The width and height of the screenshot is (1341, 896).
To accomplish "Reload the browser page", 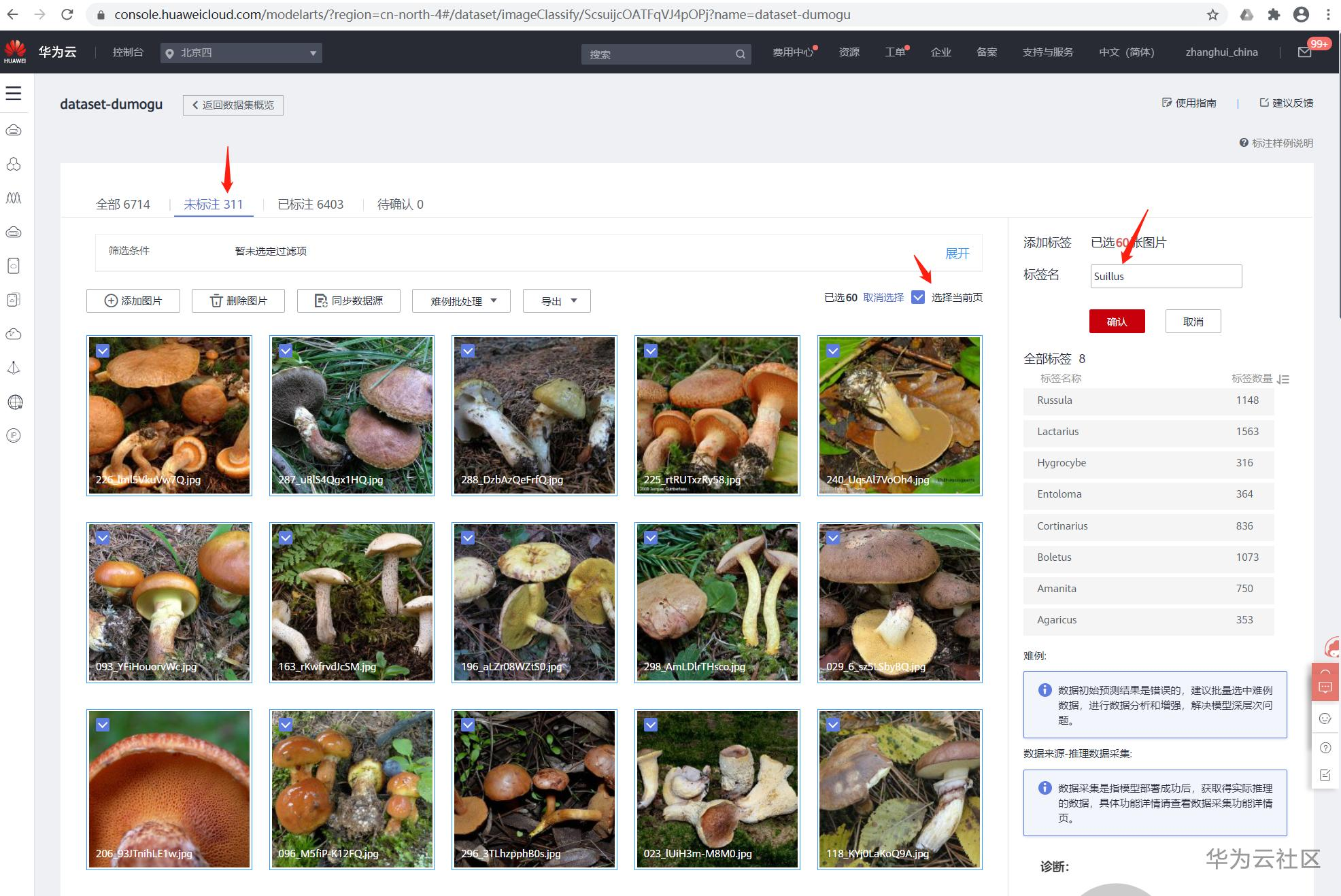I will 67,14.
